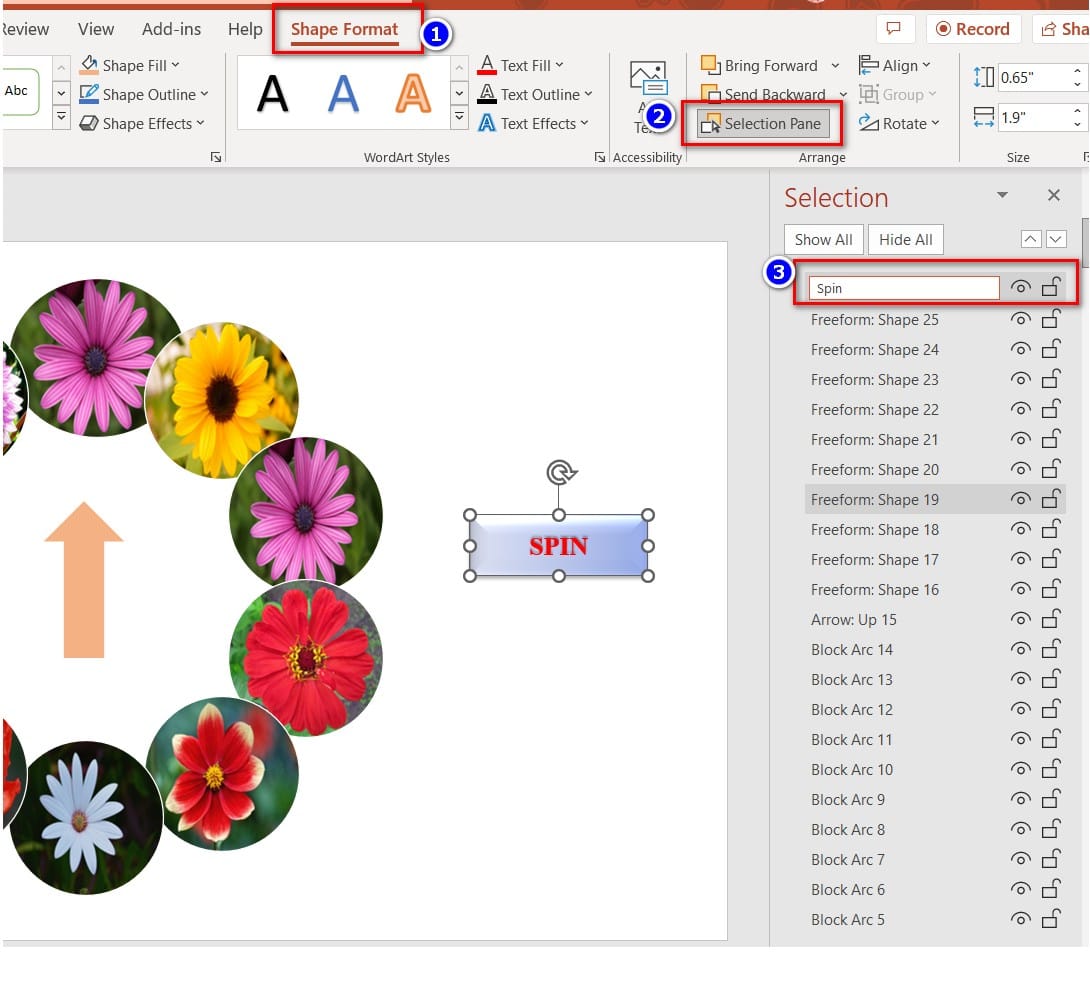The image size is (1090, 1000).
Task: Toggle visibility of Block Arc 10
Action: click(x=1020, y=769)
